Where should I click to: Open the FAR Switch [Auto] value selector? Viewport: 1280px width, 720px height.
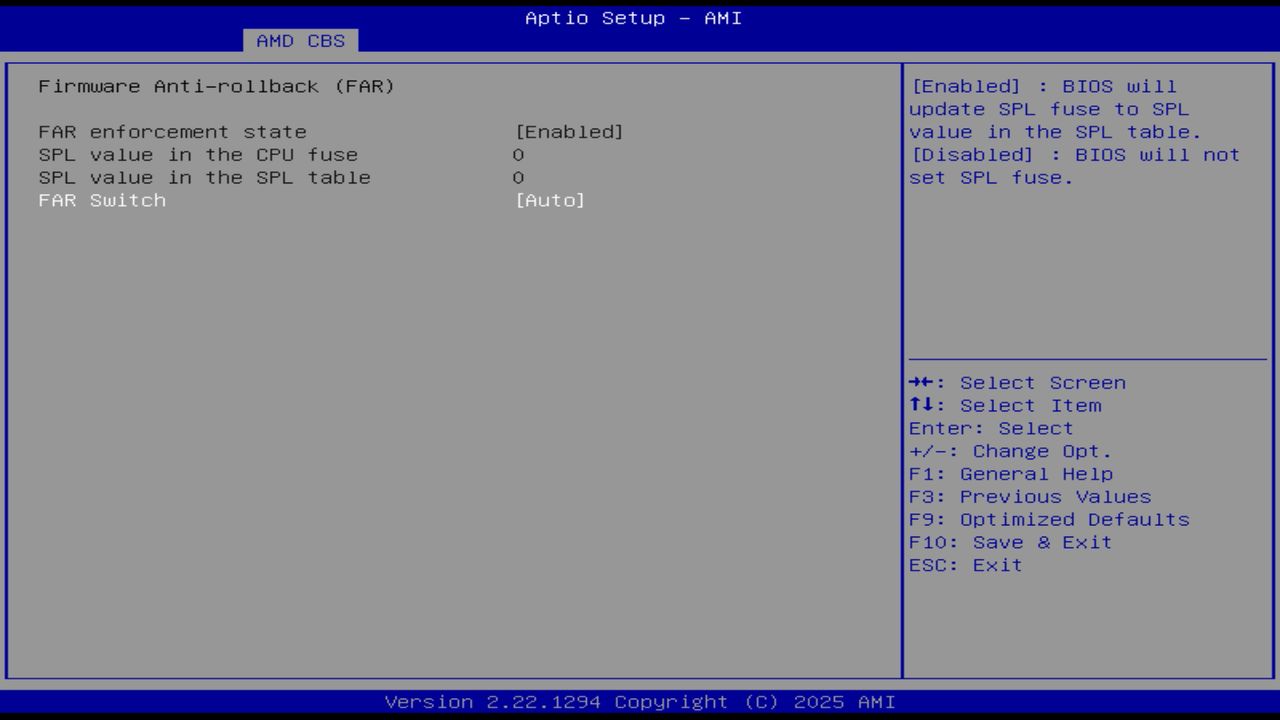pyautogui.click(x=549, y=200)
